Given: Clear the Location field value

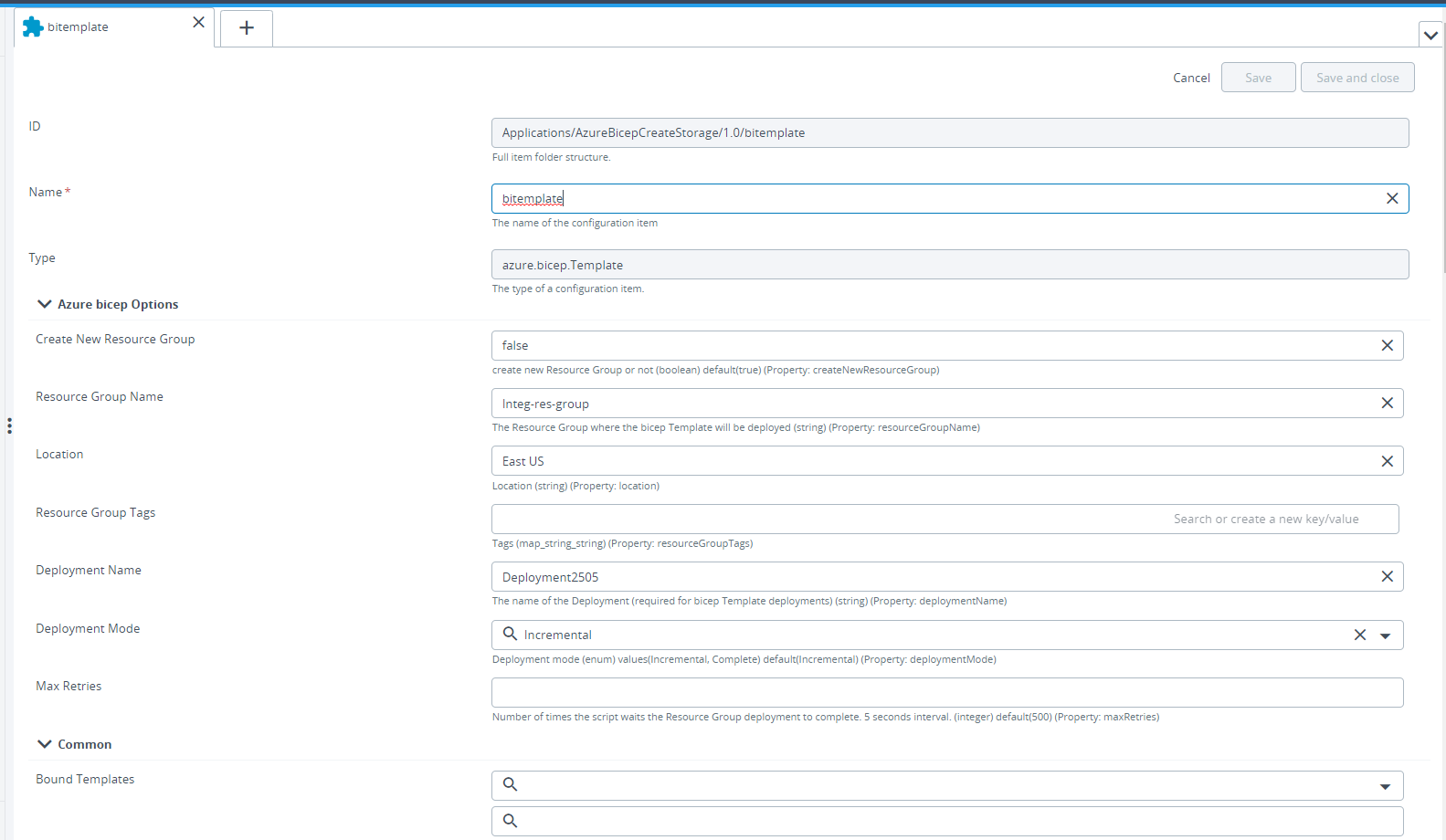Looking at the screenshot, I should (1387, 461).
